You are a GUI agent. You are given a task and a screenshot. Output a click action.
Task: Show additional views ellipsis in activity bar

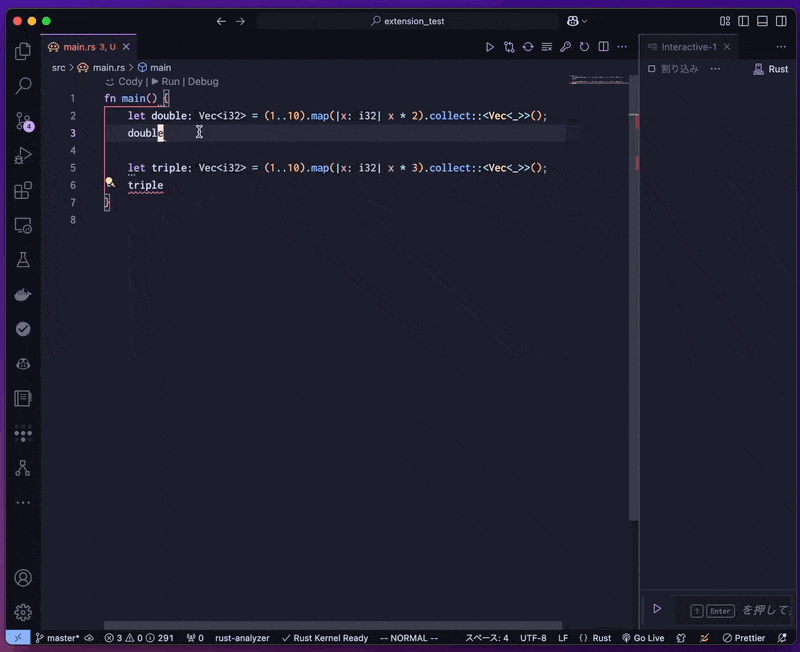(x=23, y=503)
